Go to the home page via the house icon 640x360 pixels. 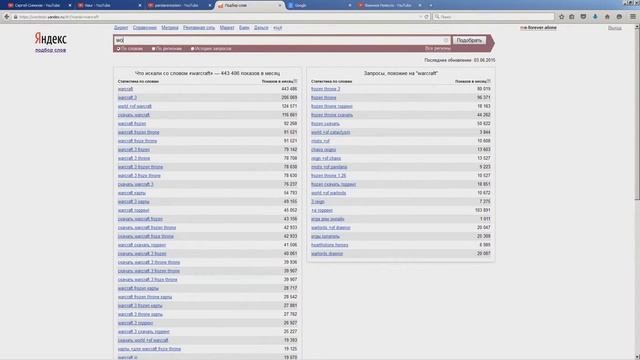[x=607, y=17]
